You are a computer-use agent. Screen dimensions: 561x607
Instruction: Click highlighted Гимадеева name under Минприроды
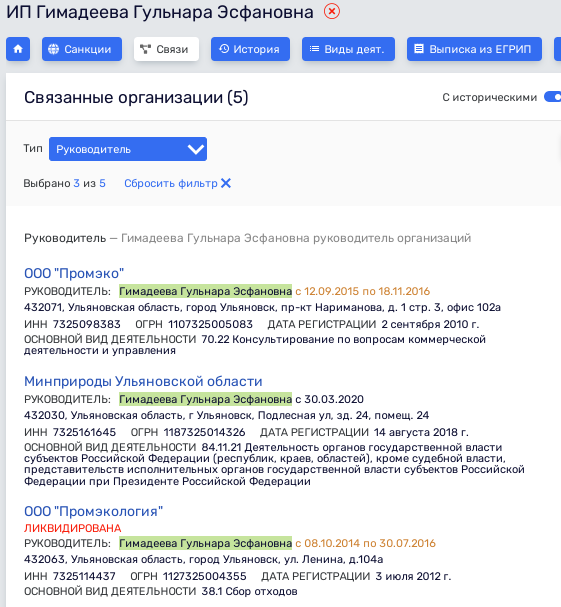coord(205,399)
